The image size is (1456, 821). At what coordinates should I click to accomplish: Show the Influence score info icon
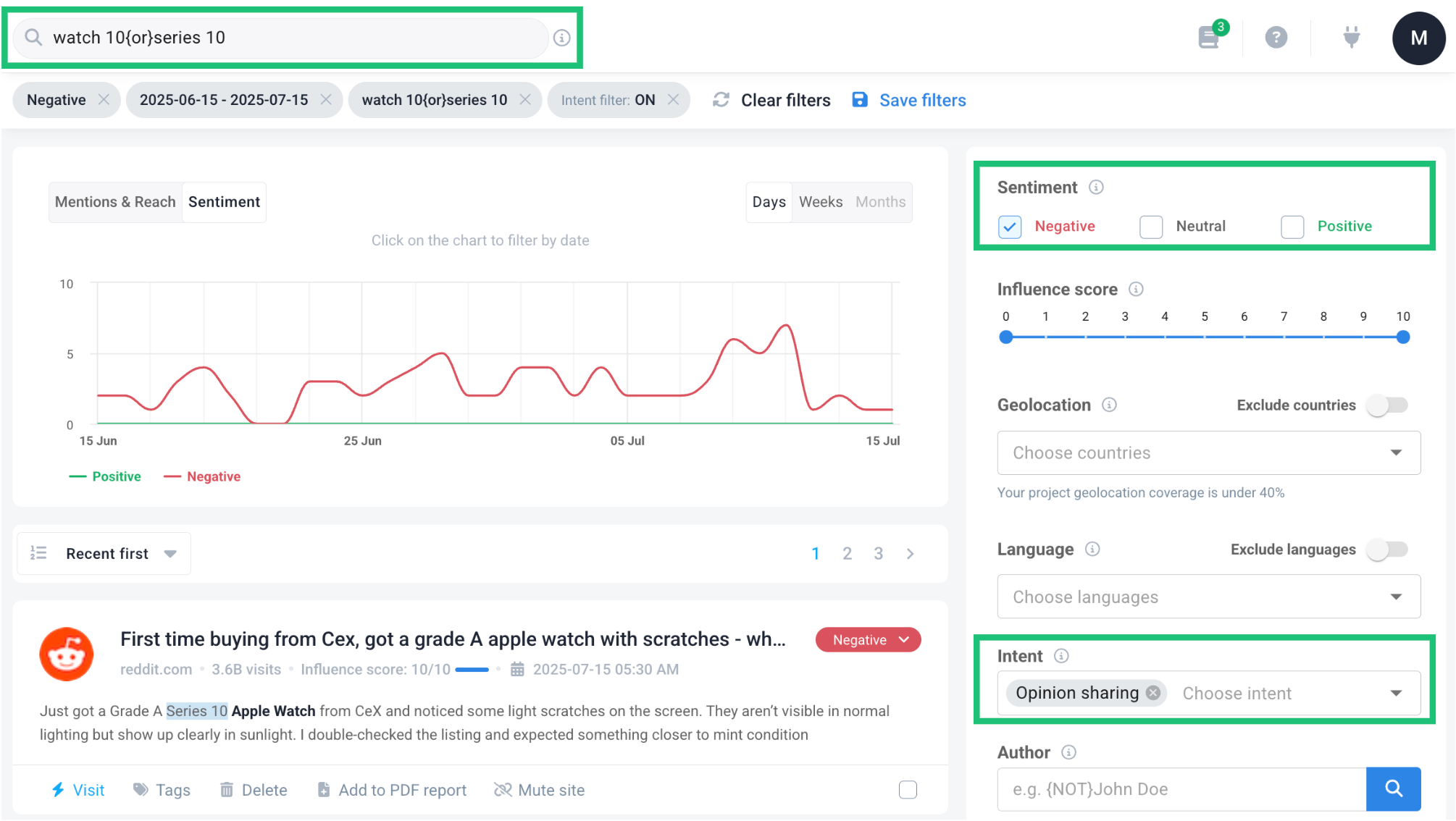(1137, 290)
